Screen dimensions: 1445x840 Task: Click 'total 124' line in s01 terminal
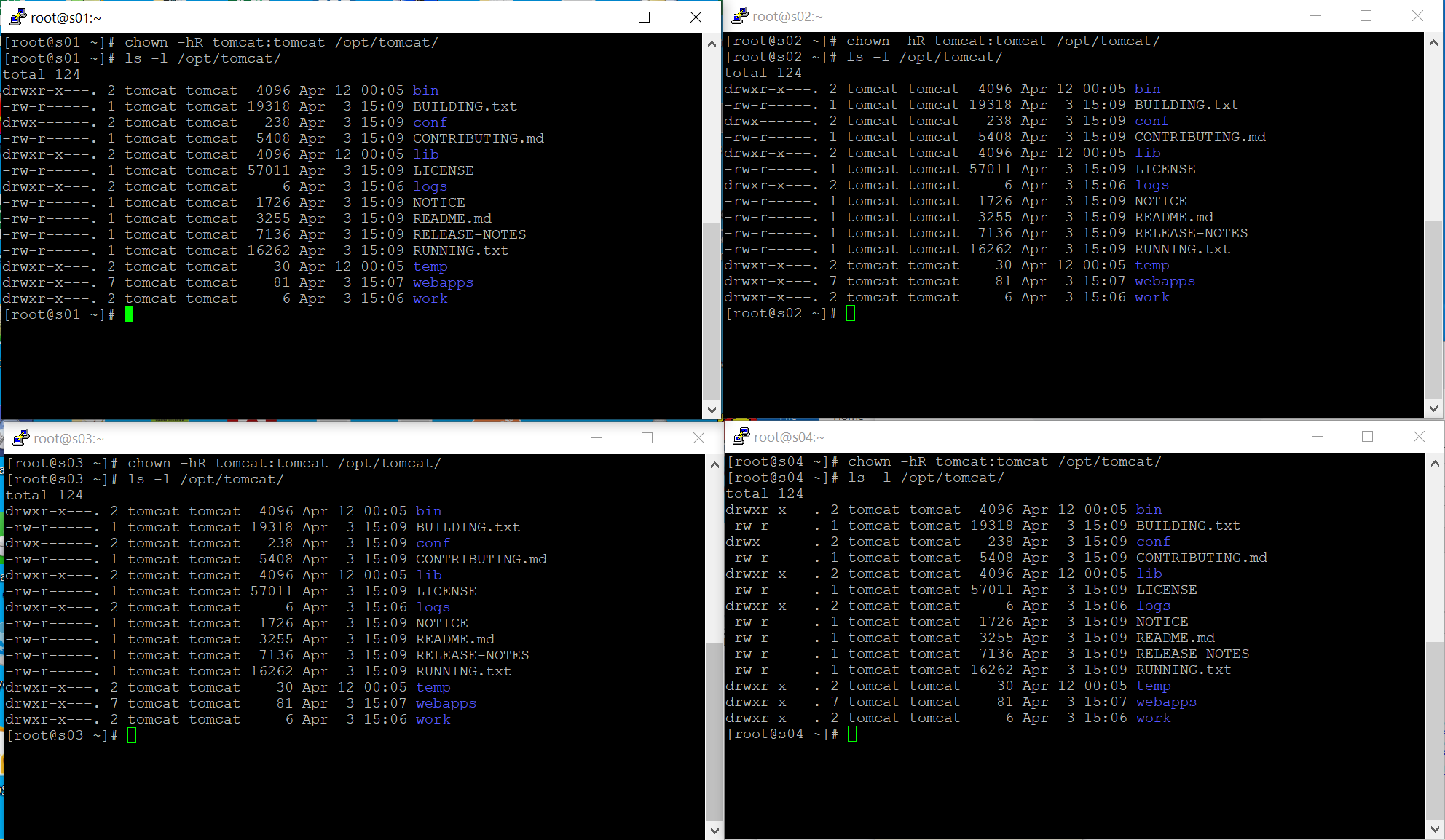click(x=42, y=74)
